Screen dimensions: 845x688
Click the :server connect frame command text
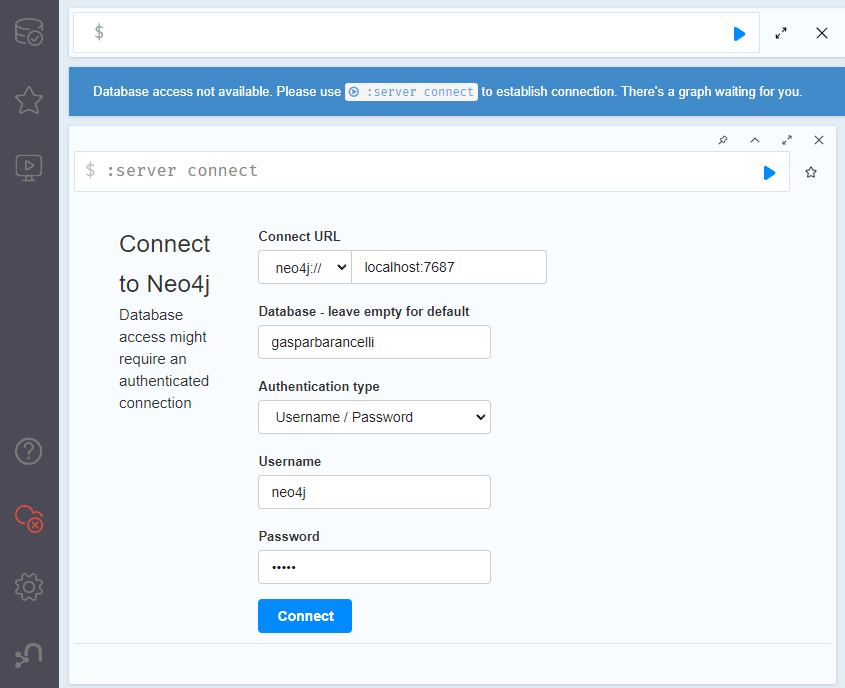182,171
